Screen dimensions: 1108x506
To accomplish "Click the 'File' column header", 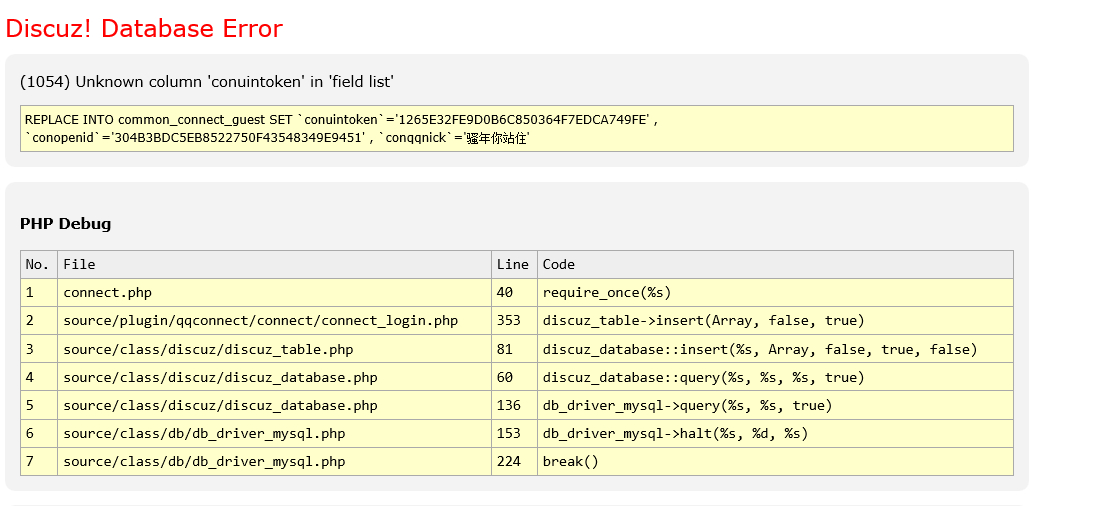I will (x=80, y=265).
